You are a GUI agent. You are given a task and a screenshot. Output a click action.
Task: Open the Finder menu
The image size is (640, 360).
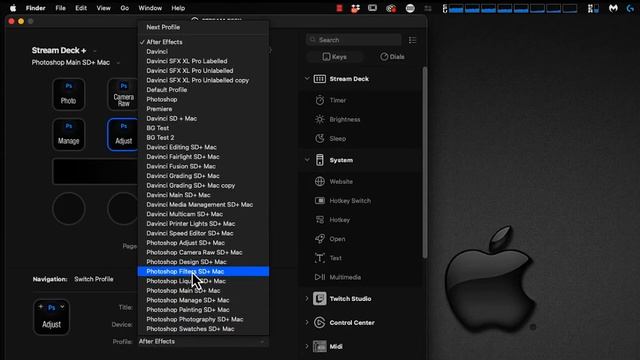[36, 8]
